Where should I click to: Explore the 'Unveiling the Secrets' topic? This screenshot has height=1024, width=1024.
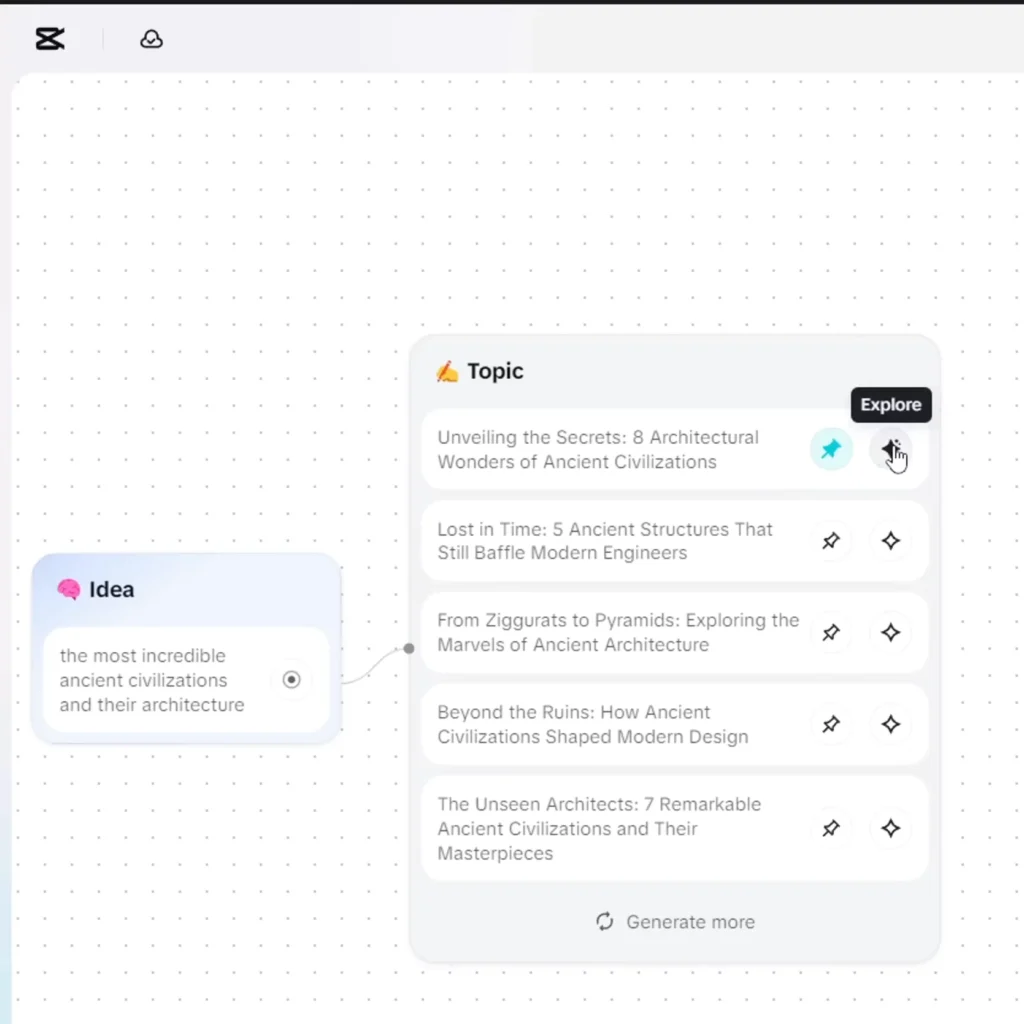tap(891, 449)
